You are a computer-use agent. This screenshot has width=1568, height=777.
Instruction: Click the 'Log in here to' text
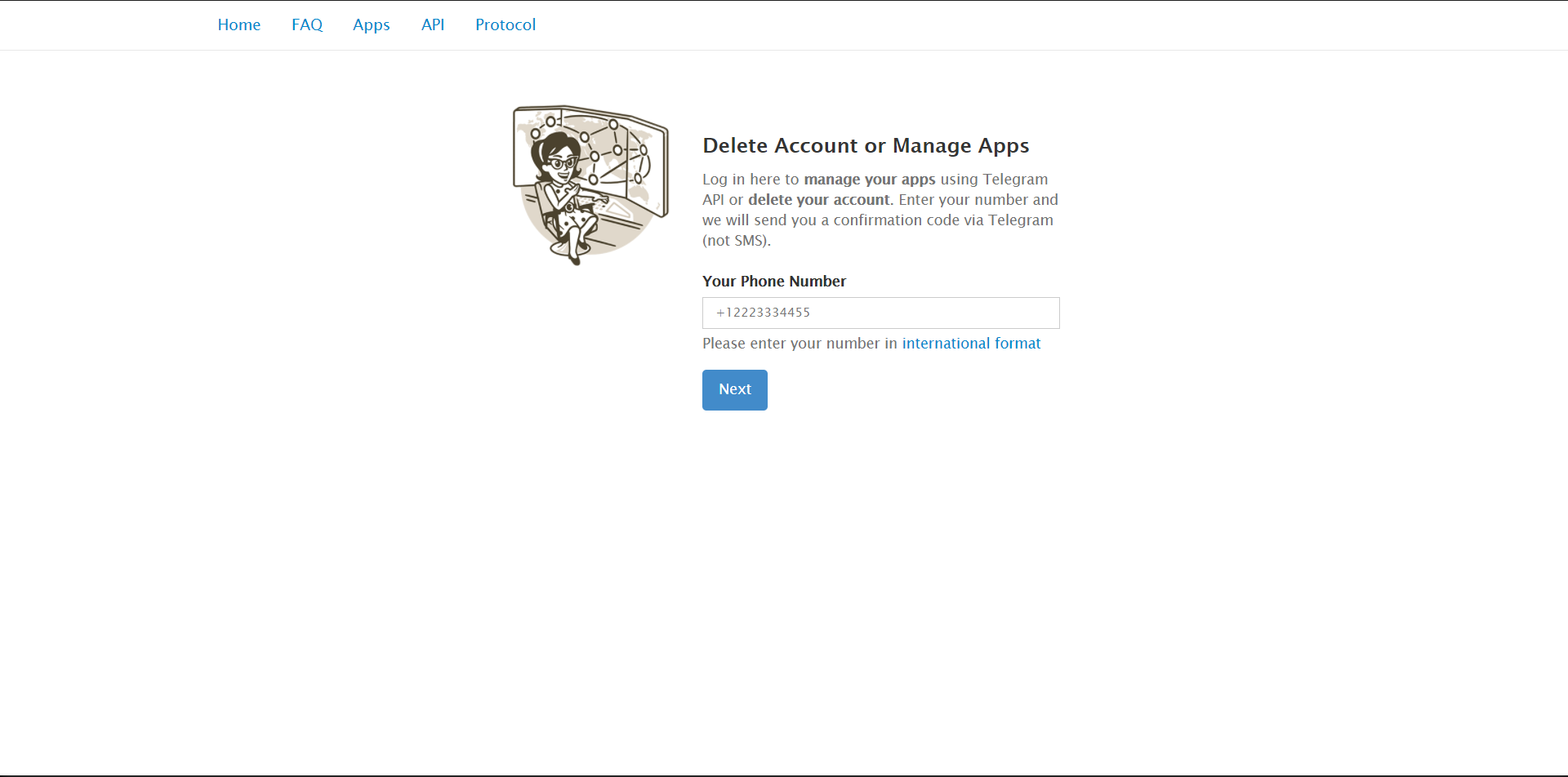[x=750, y=180]
